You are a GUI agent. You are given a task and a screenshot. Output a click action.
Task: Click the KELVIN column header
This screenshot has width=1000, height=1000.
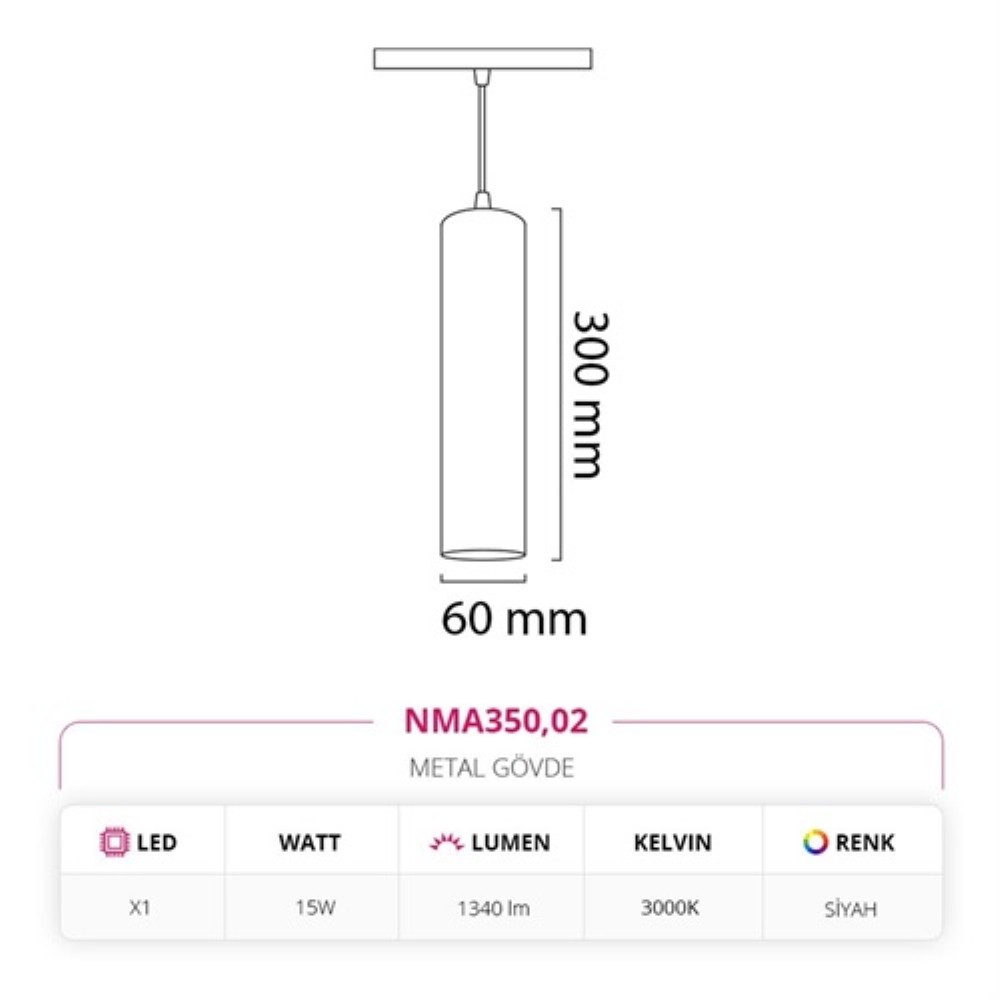[x=672, y=842]
